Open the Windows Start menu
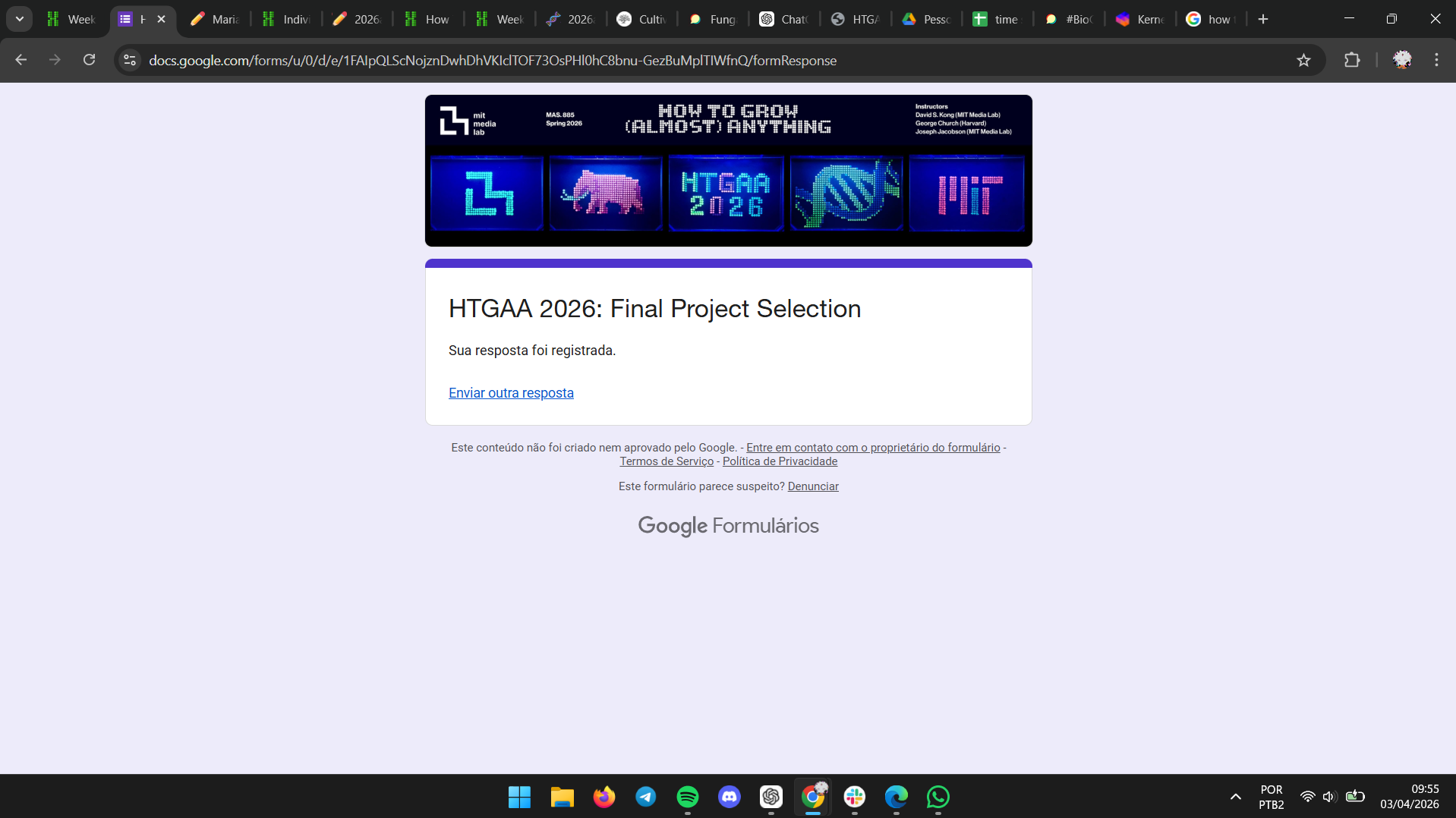 [x=520, y=797]
